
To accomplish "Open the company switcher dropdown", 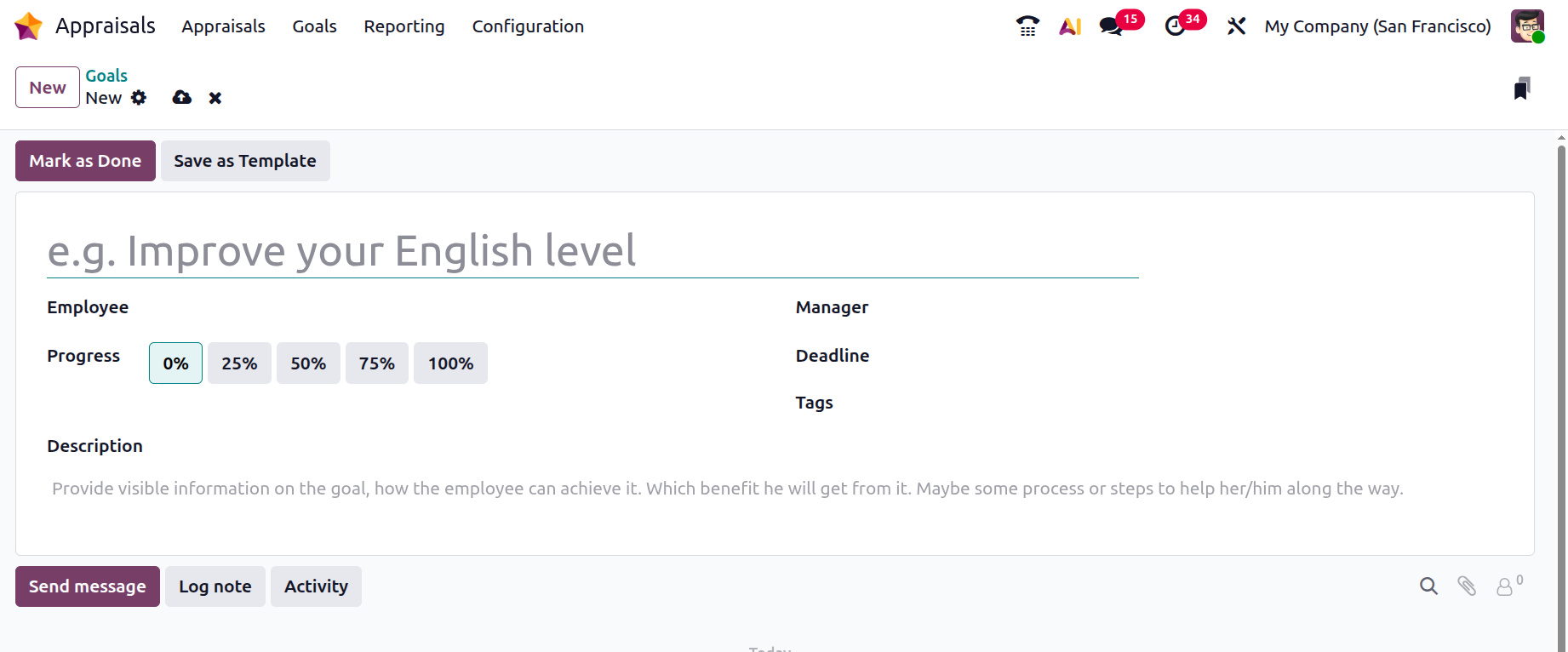I will [x=1377, y=26].
